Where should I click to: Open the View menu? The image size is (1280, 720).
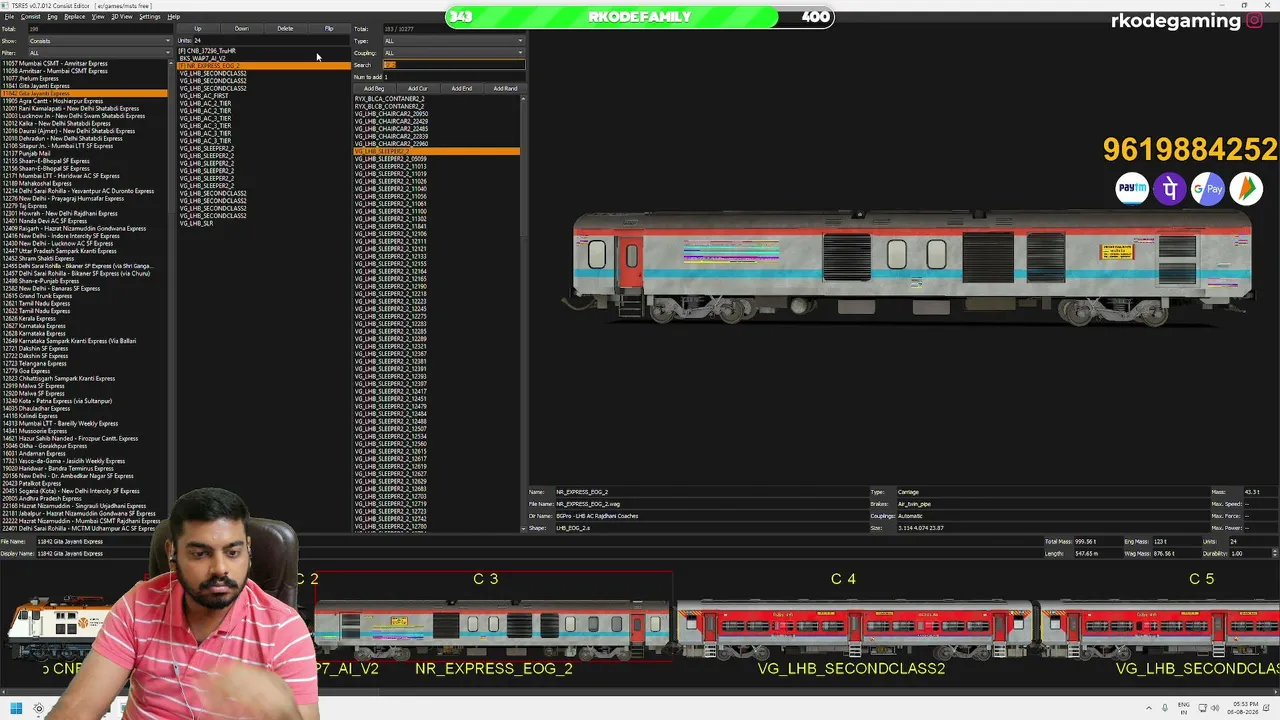click(98, 17)
